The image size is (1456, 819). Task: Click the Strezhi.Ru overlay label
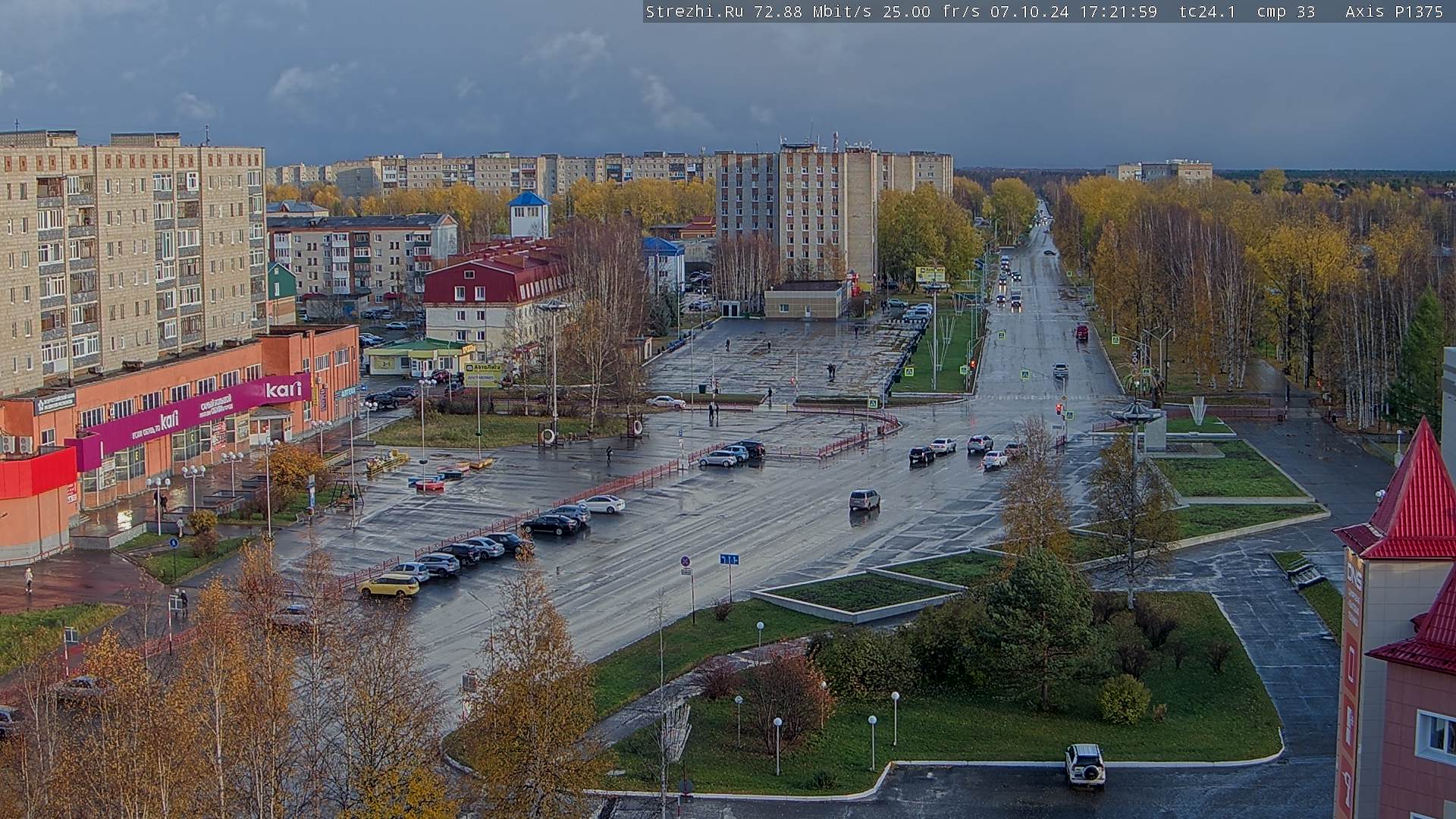[694, 11]
